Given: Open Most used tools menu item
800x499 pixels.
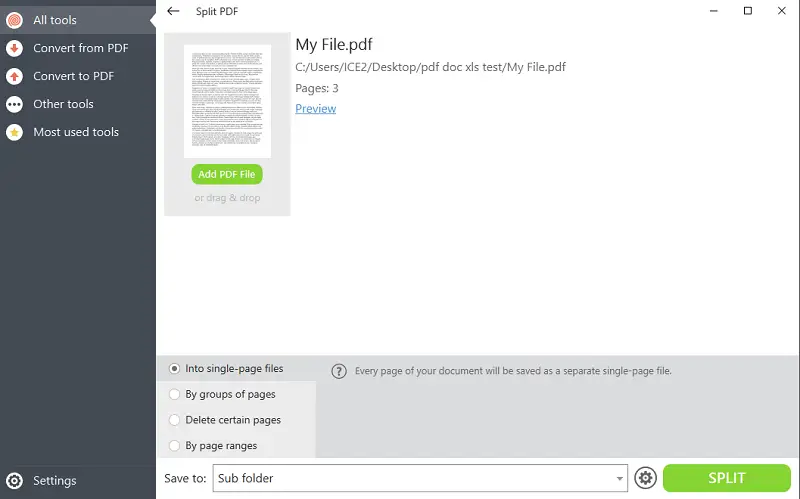Looking at the screenshot, I should (78, 132).
